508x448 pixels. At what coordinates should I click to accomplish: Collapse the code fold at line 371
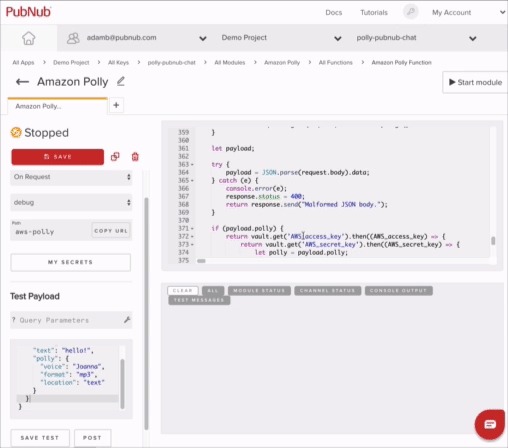[192, 228]
